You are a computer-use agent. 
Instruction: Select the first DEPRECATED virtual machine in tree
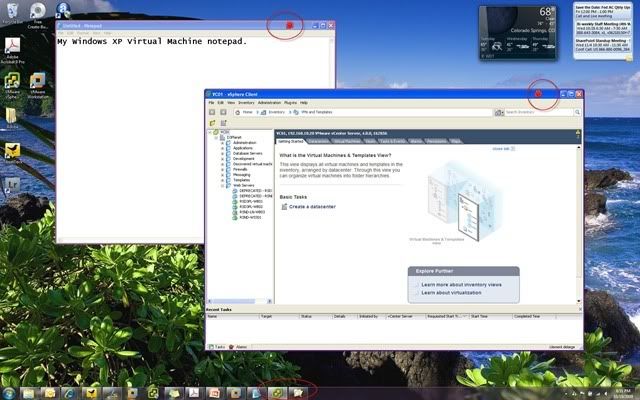click(x=256, y=191)
